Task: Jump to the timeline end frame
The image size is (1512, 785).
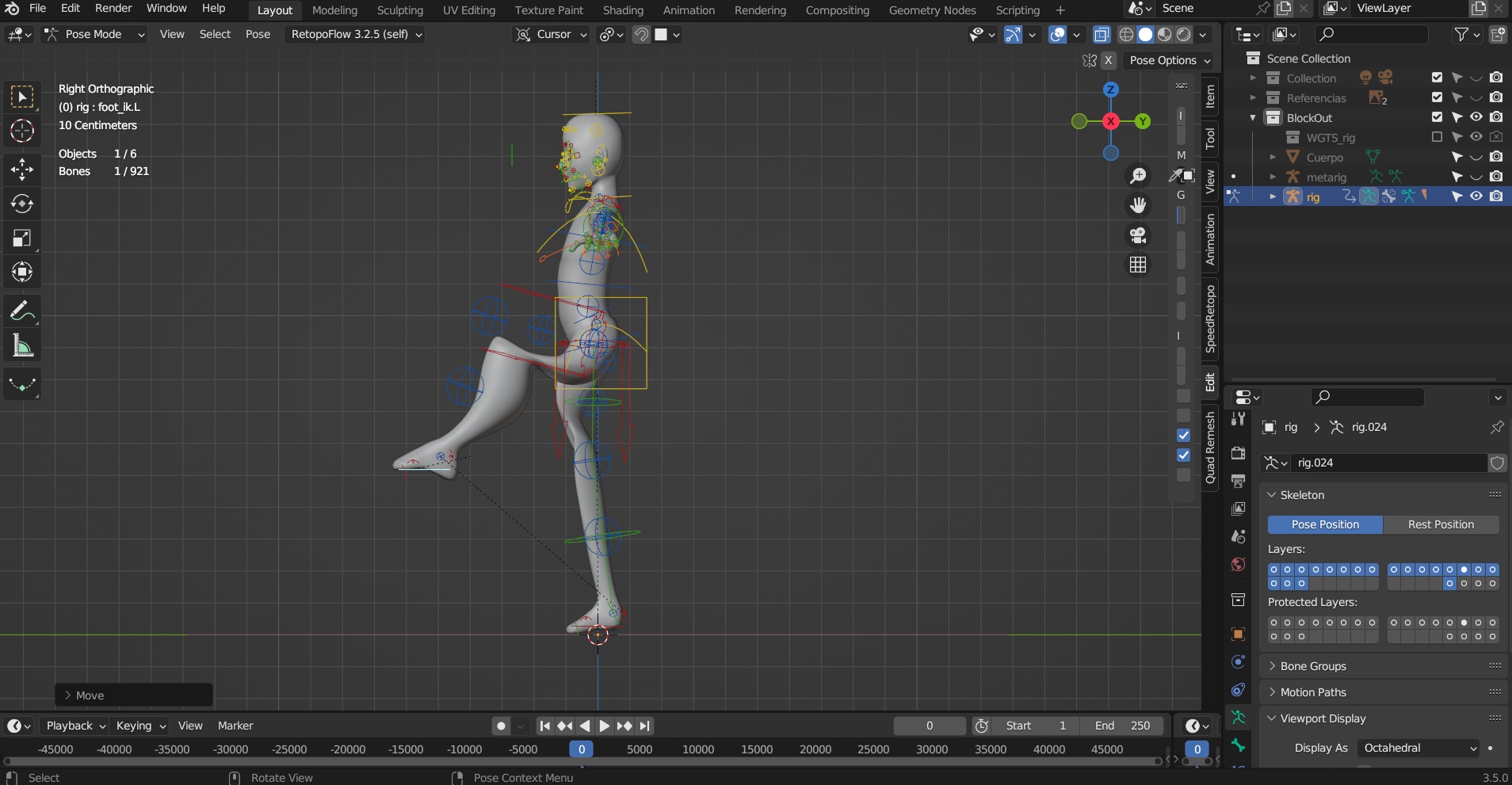Action: [645, 726]
